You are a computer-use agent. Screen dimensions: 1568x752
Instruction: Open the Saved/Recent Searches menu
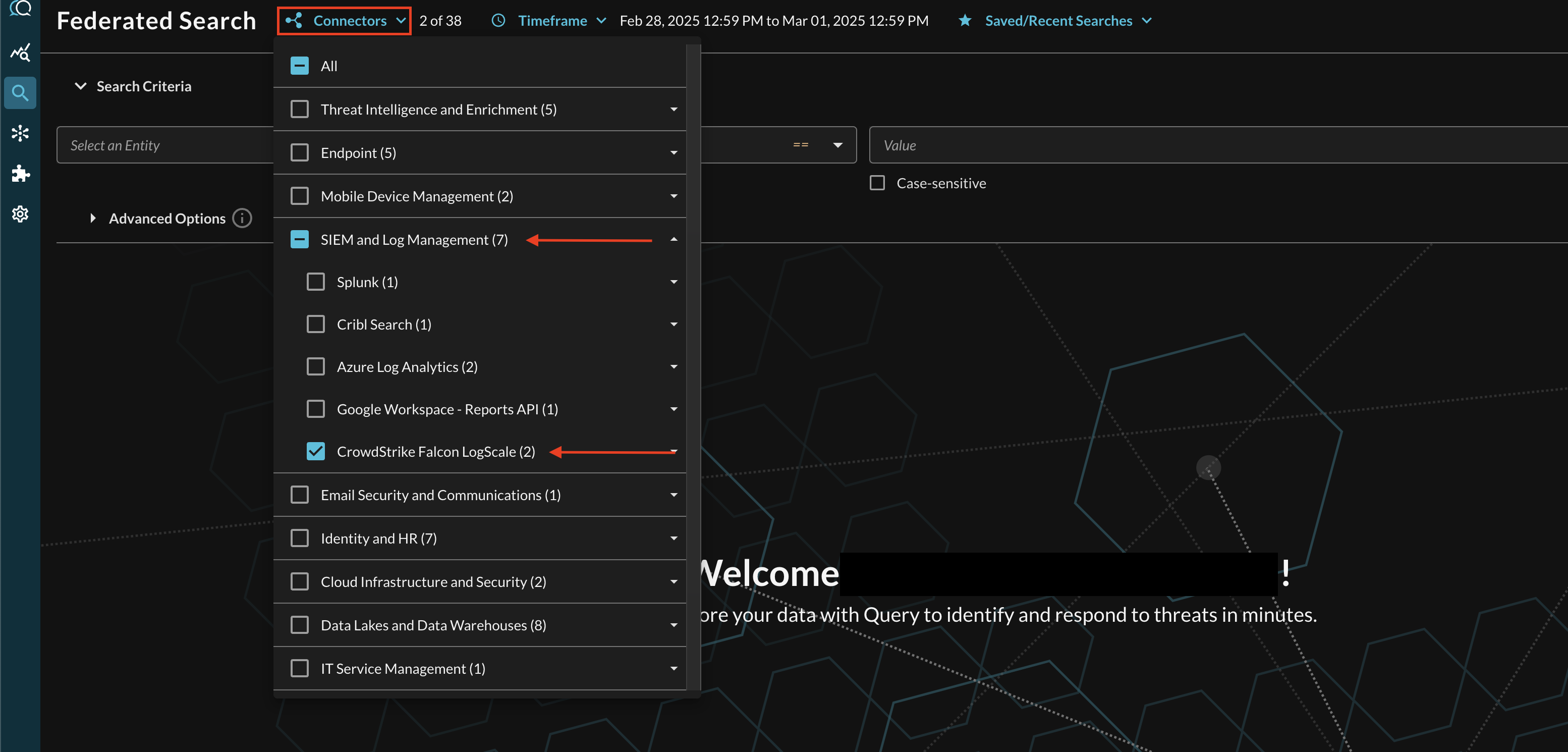[x=1058, y=20]
